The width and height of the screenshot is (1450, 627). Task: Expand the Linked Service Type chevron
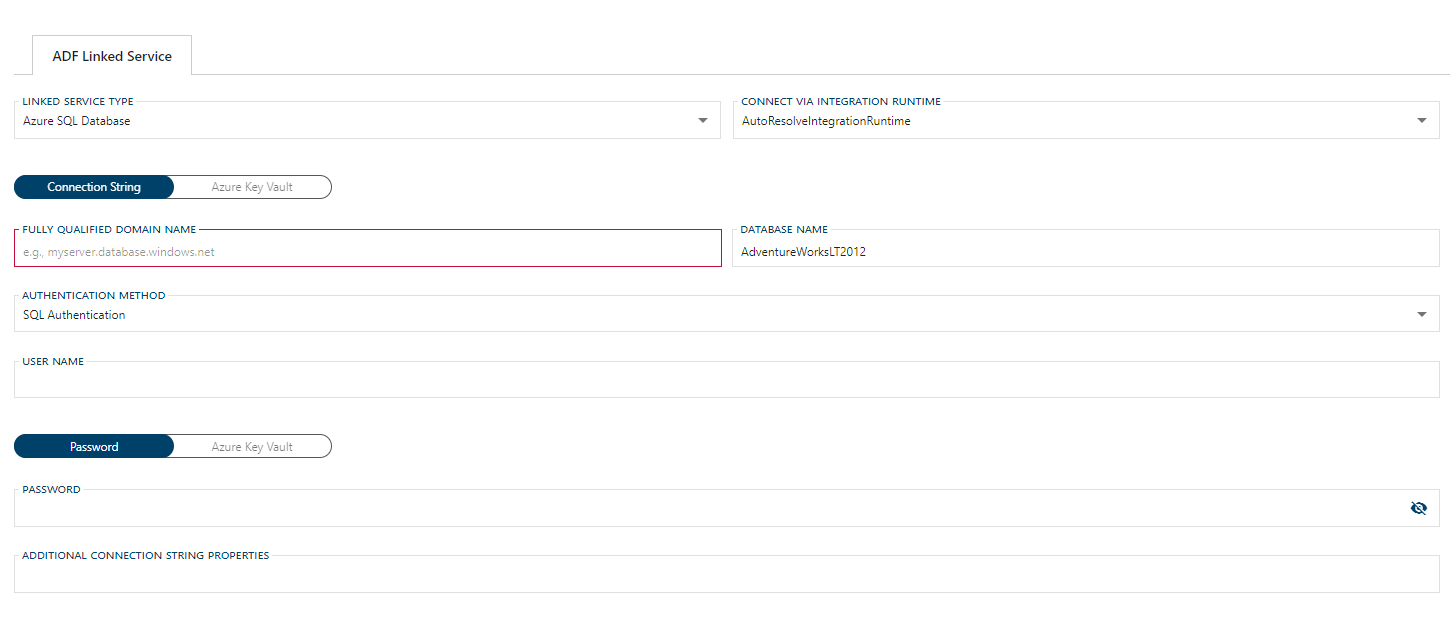coord(702,120)
